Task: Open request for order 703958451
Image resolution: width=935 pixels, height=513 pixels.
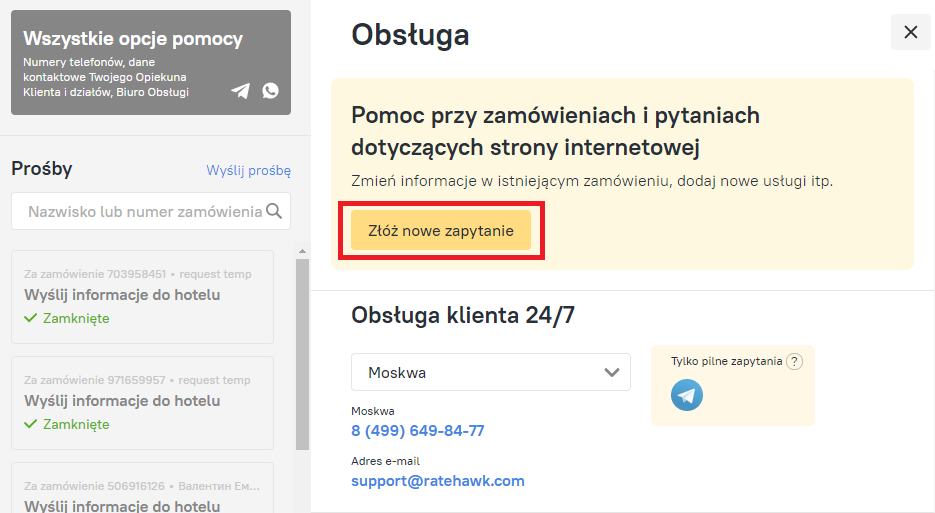Action: tap(142, 296)
